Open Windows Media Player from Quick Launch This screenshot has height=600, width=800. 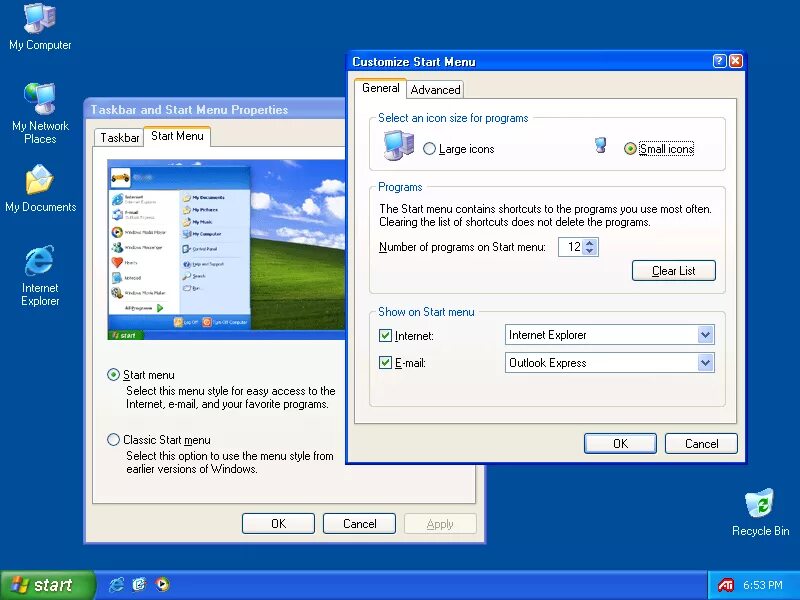coord(162,585)
